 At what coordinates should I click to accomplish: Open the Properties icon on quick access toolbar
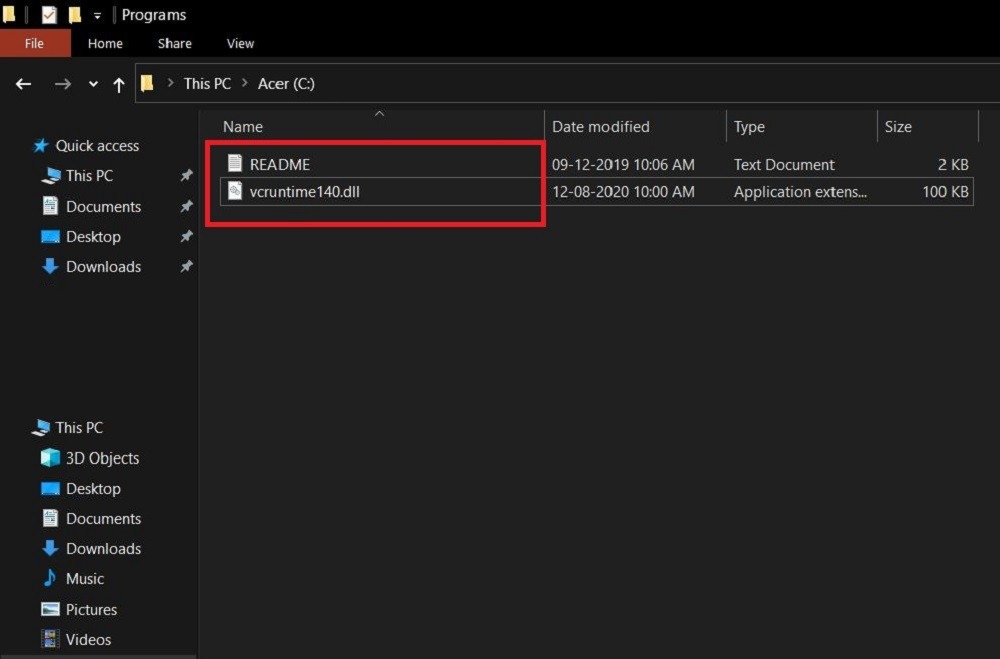[x=48, y=14]
